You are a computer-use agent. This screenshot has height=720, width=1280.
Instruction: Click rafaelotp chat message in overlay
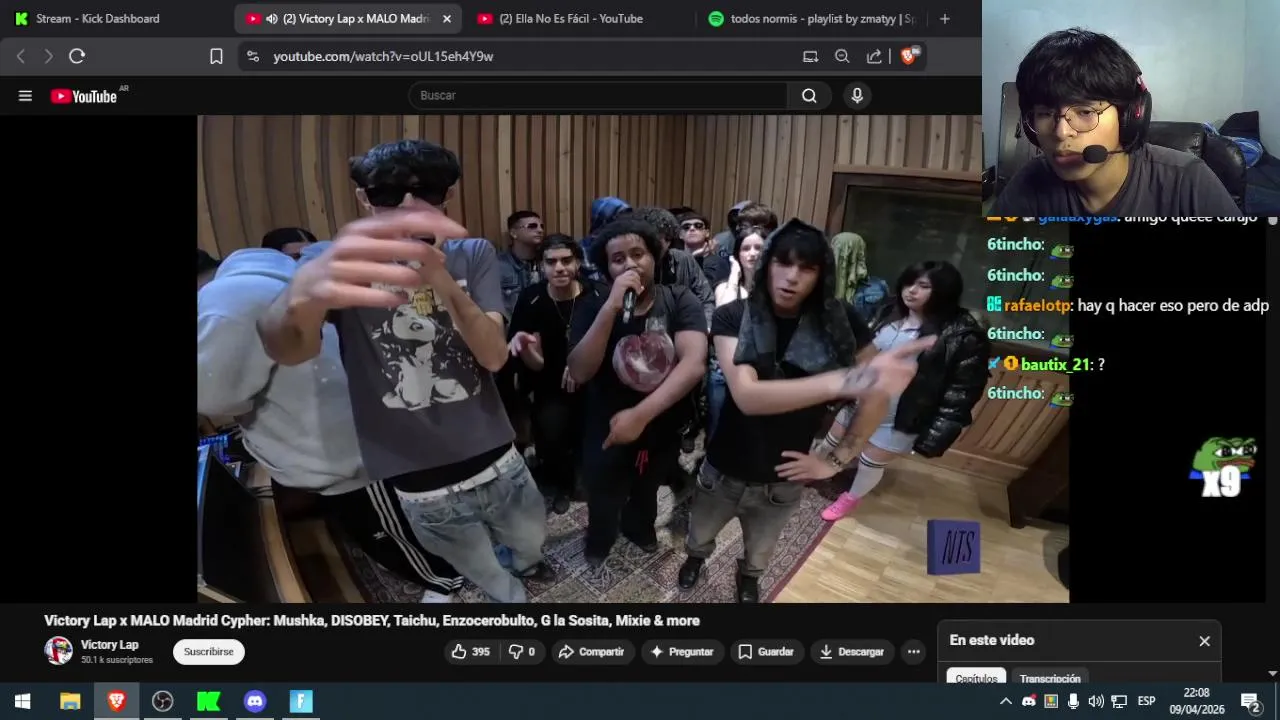[1128, 306]
